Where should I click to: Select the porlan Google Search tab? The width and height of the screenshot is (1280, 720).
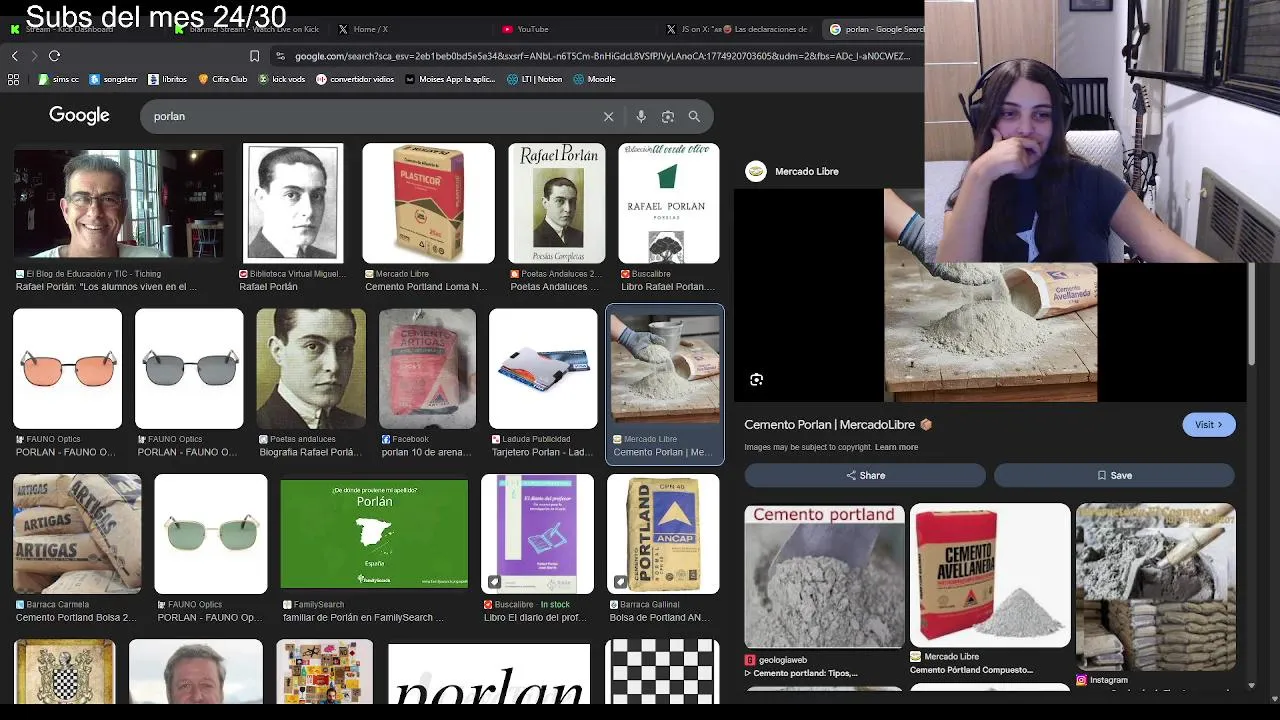point(876,29)
